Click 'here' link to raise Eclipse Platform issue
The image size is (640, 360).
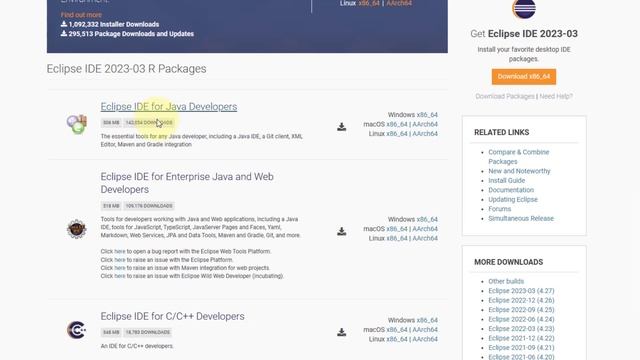pos(120,260)
